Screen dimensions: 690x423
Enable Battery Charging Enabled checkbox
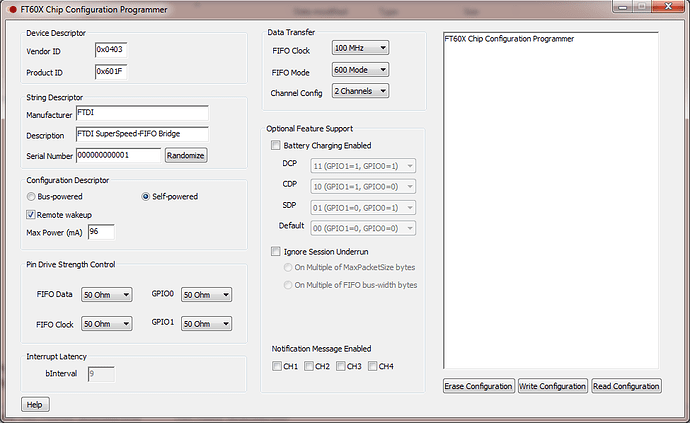coord(275,145)
